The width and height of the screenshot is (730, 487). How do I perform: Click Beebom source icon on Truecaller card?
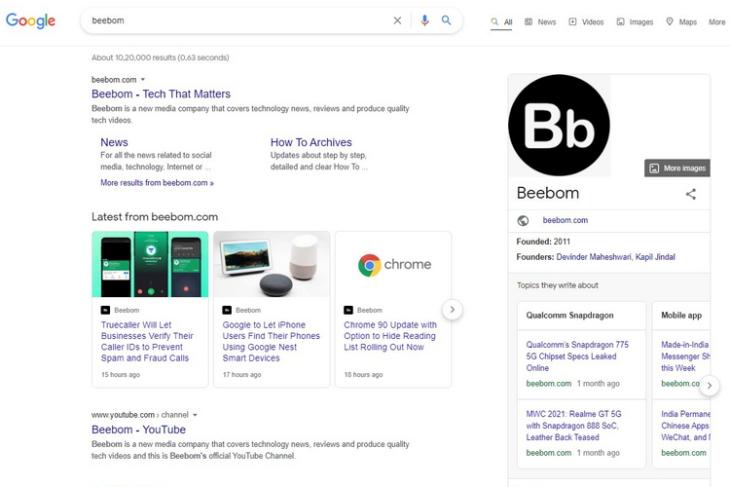coord(105,310)
